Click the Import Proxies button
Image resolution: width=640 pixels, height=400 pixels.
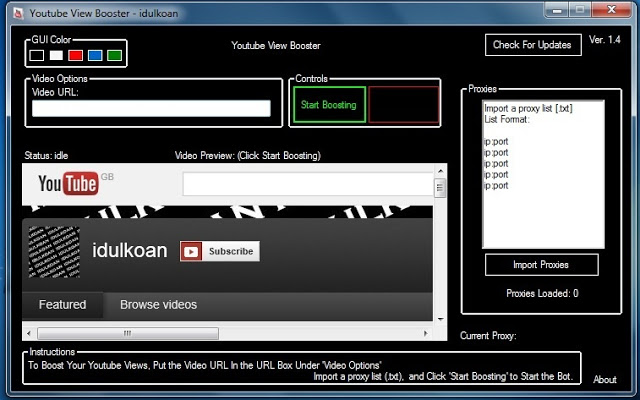click(541, 265)
